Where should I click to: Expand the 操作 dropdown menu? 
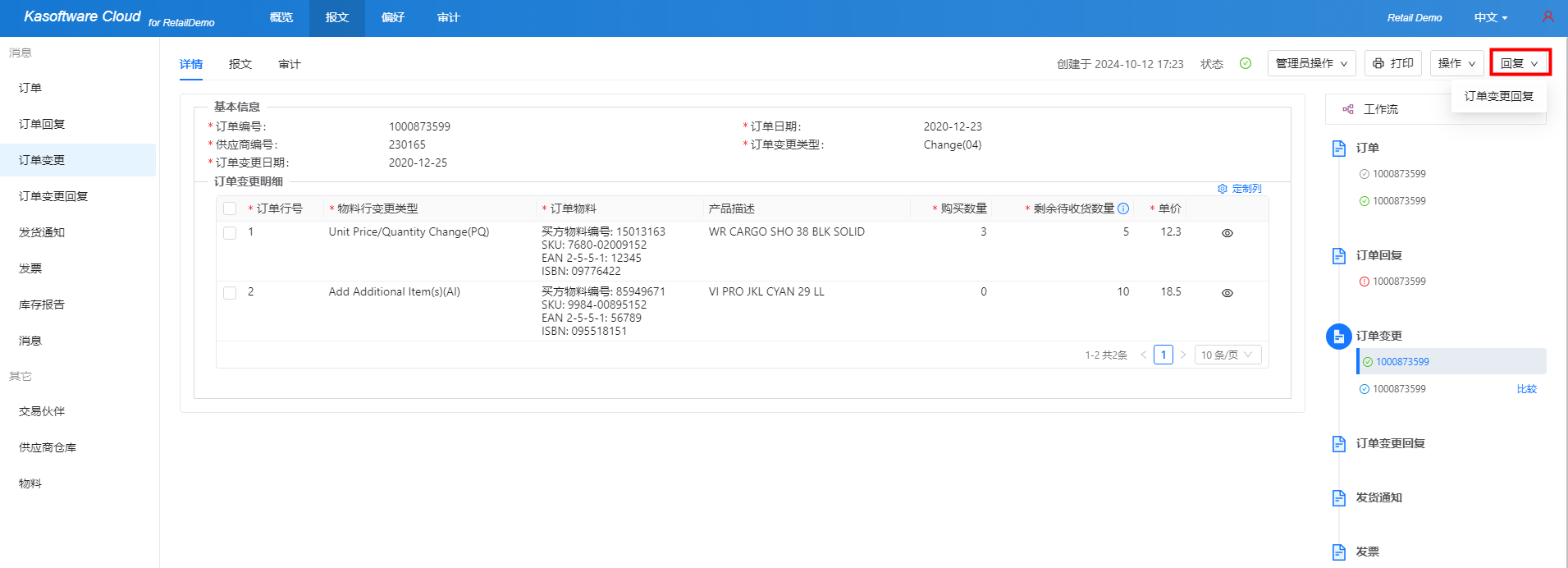[1456, 63]
